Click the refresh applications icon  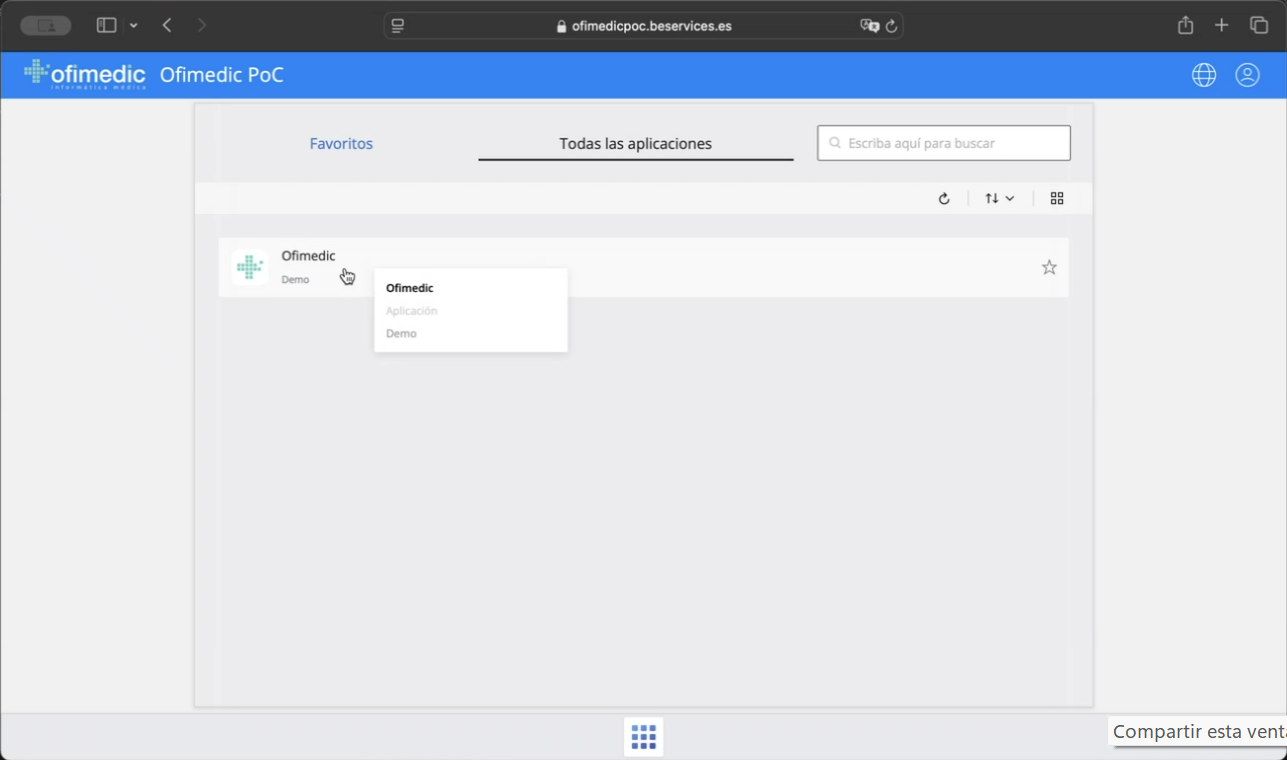pos(943,199)
